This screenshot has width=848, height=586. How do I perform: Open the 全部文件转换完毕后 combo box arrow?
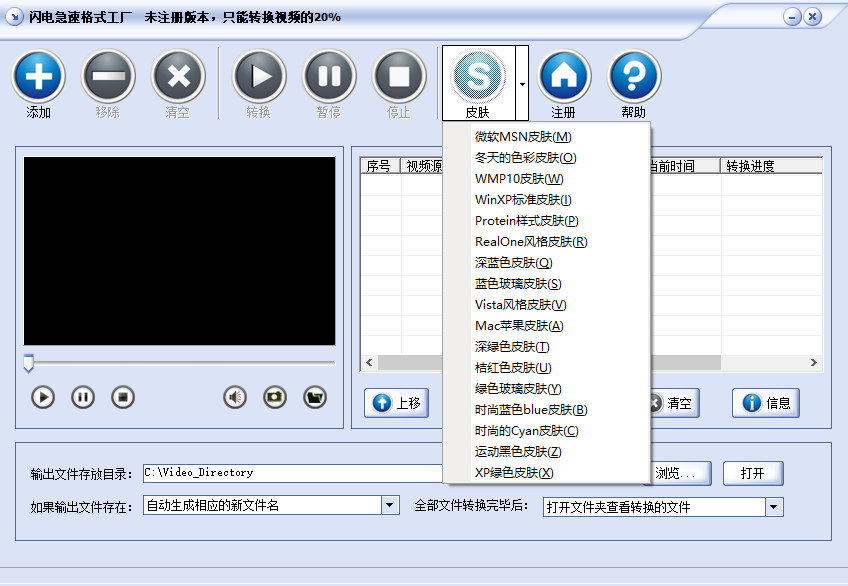tap(774, 507)
